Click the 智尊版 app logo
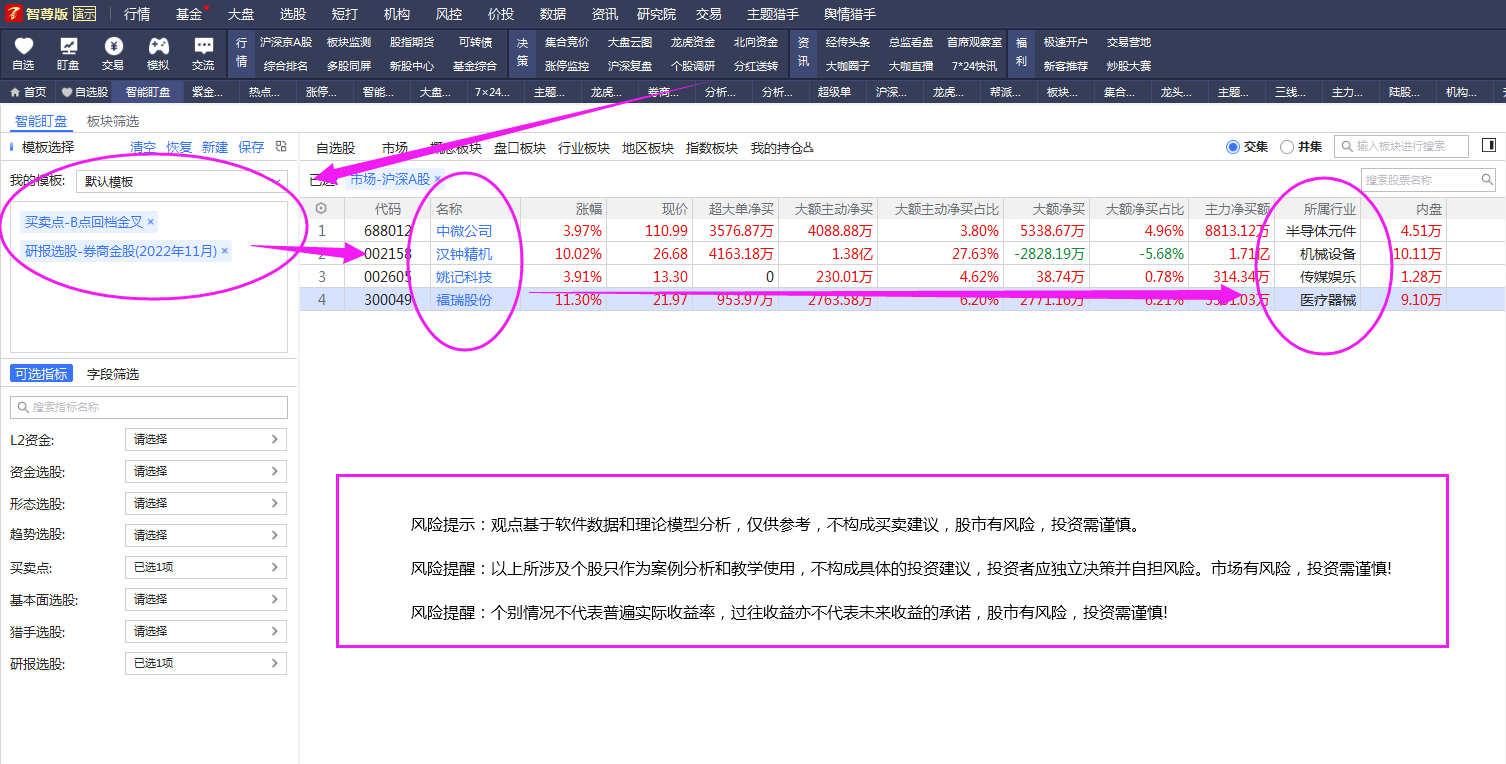Image resolution: width=1506 pixels, height=764 pixels. (x=16, y=14)
